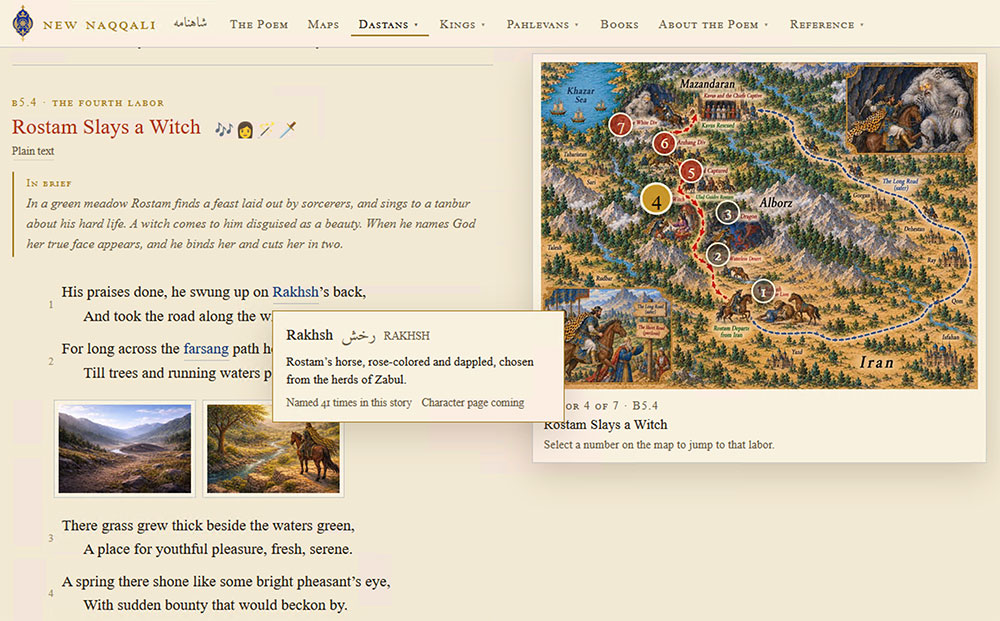Click the heading Rostam Slays a Witch
The height and width of the screenshot is (621, 1000).
[106, 127]
